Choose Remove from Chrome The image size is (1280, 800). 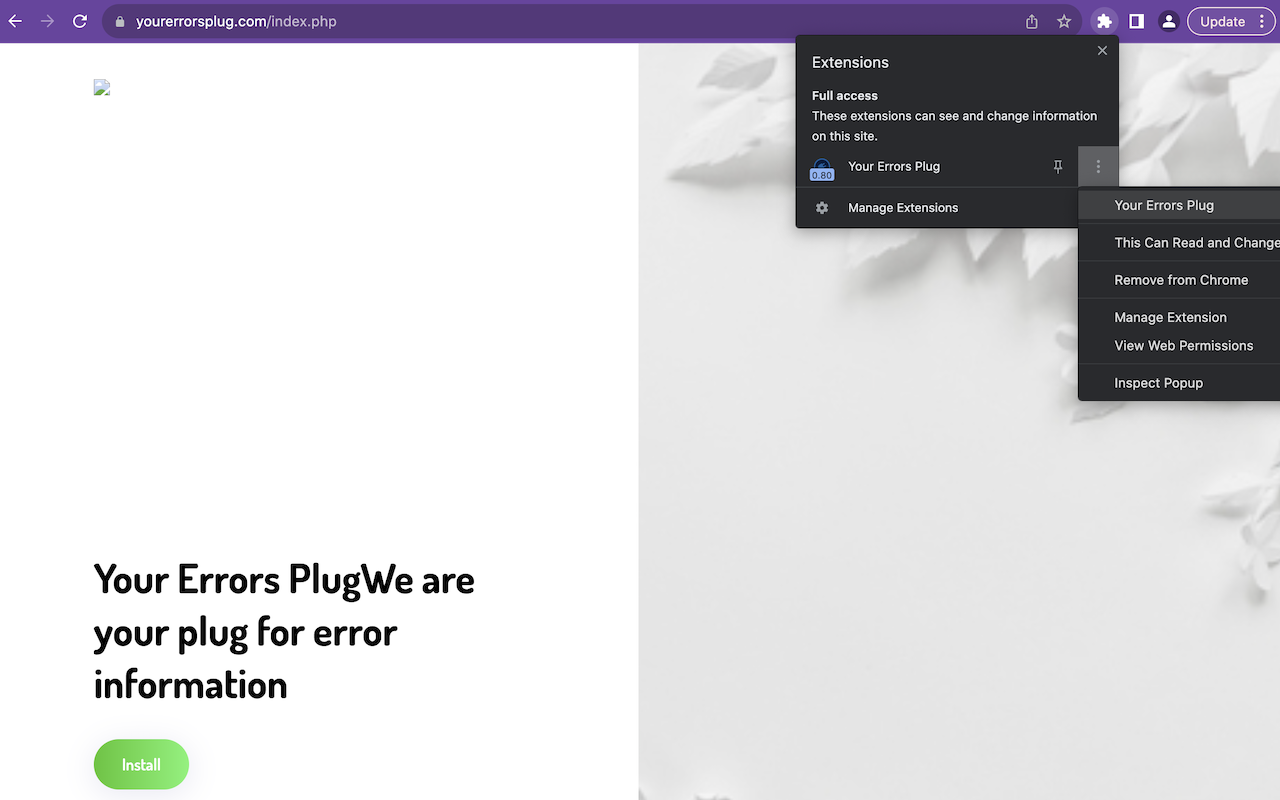(1179, 280)
